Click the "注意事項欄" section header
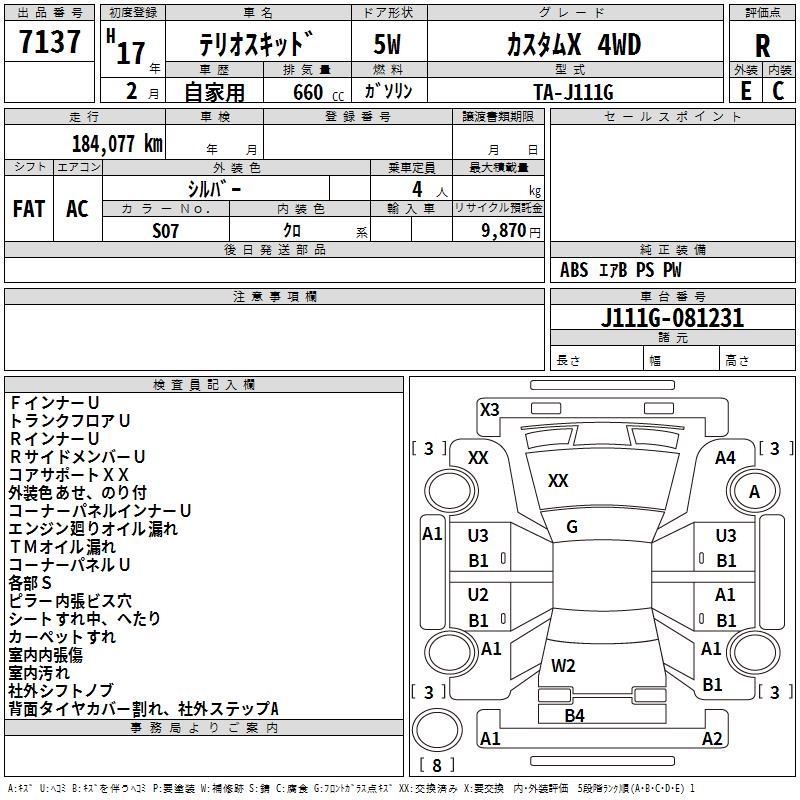Viewport: 800px width, 800px height. 275,296
